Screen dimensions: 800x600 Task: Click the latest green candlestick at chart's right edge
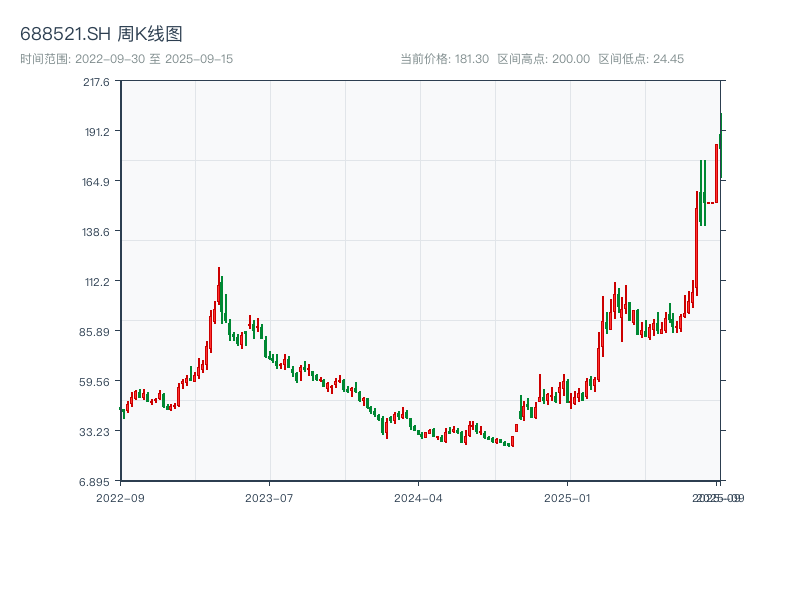[x=721, y=145]
